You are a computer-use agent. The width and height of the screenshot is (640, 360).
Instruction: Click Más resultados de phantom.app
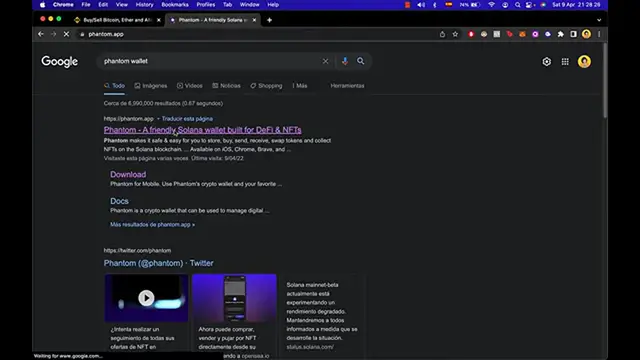click(x=152, y=224)
